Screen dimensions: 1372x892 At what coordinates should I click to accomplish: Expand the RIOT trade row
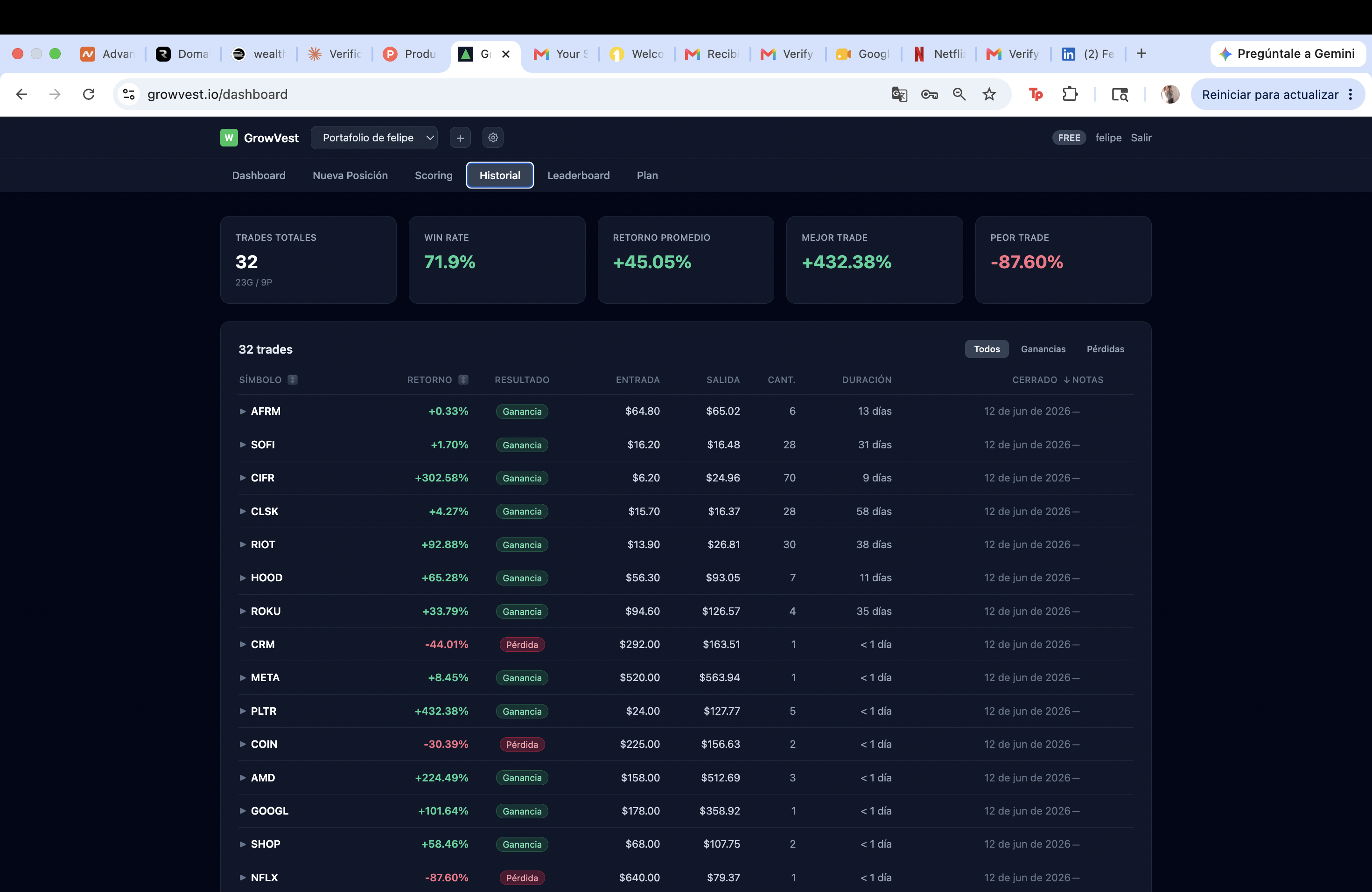(243, 544)
